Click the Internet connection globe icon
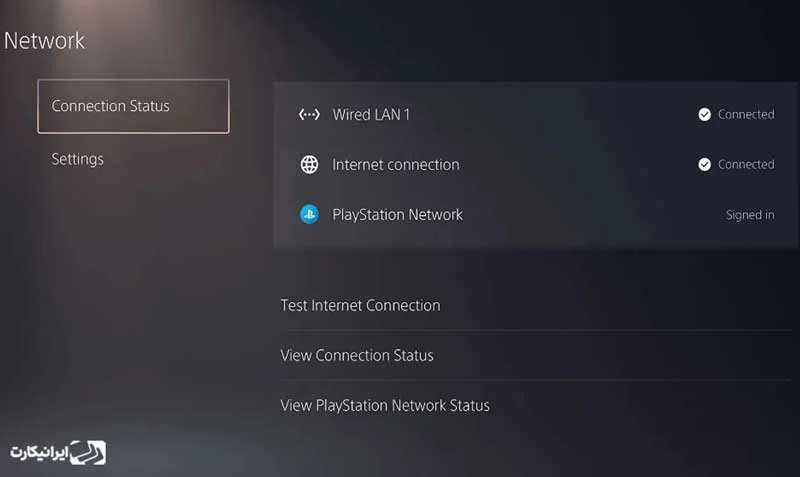Image resolution: width=800 pixels, height=477 pixels. click(309, 165)
